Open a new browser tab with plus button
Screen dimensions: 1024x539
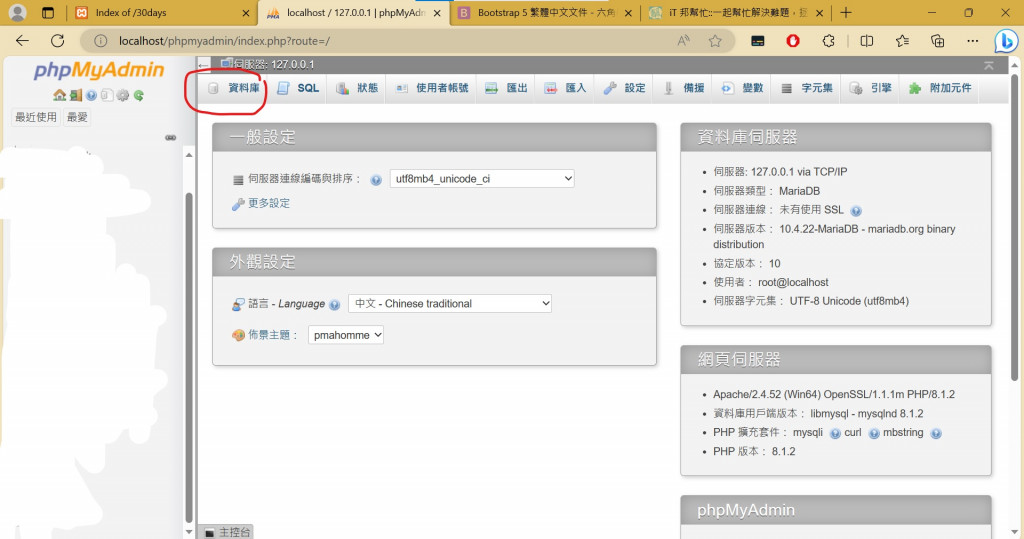[846, 13]
